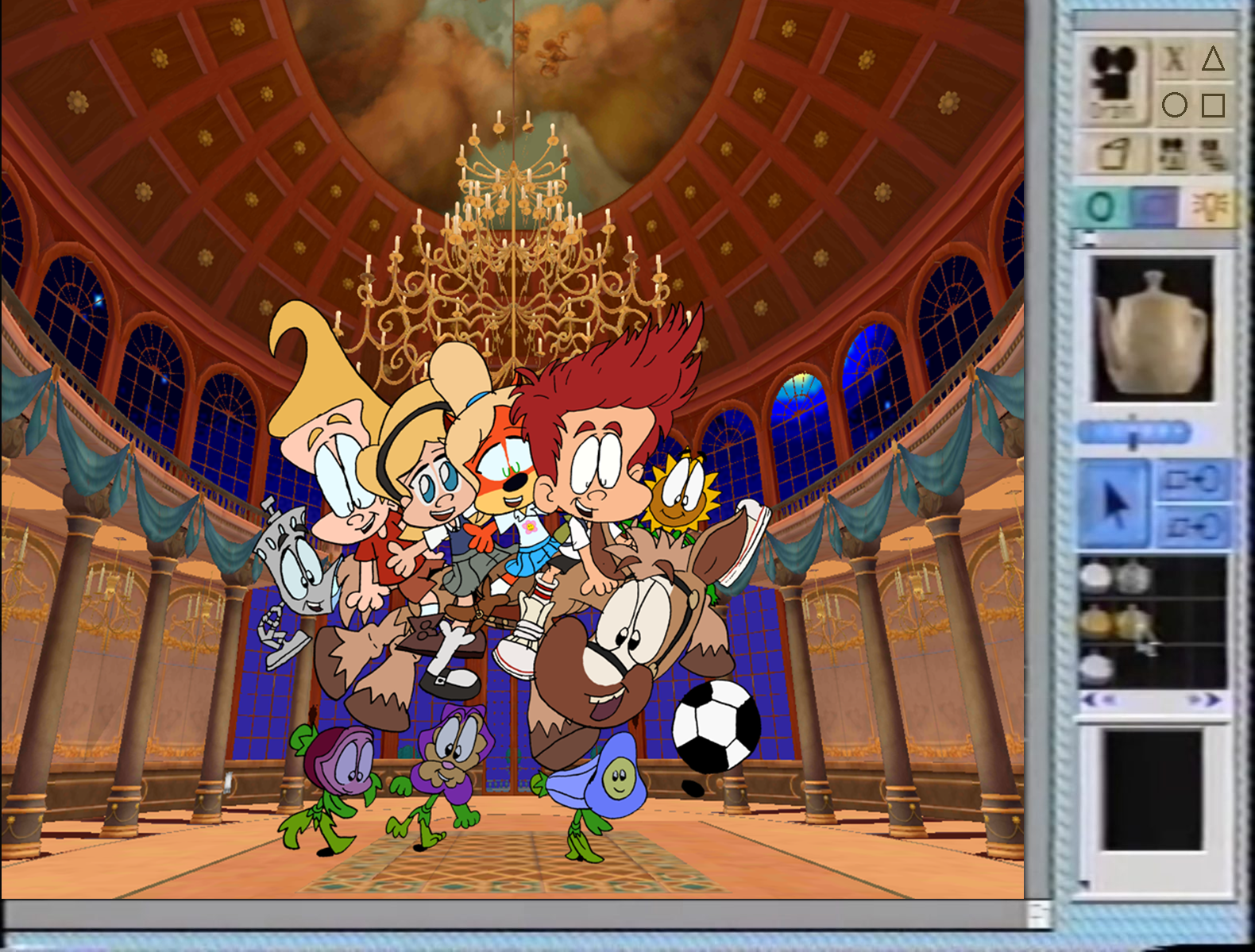This screenshot has width=1255, height=952.
Task: Pick the second gold teapot thumbnail
Action: pyautogui.click(x=1133, y=622)
